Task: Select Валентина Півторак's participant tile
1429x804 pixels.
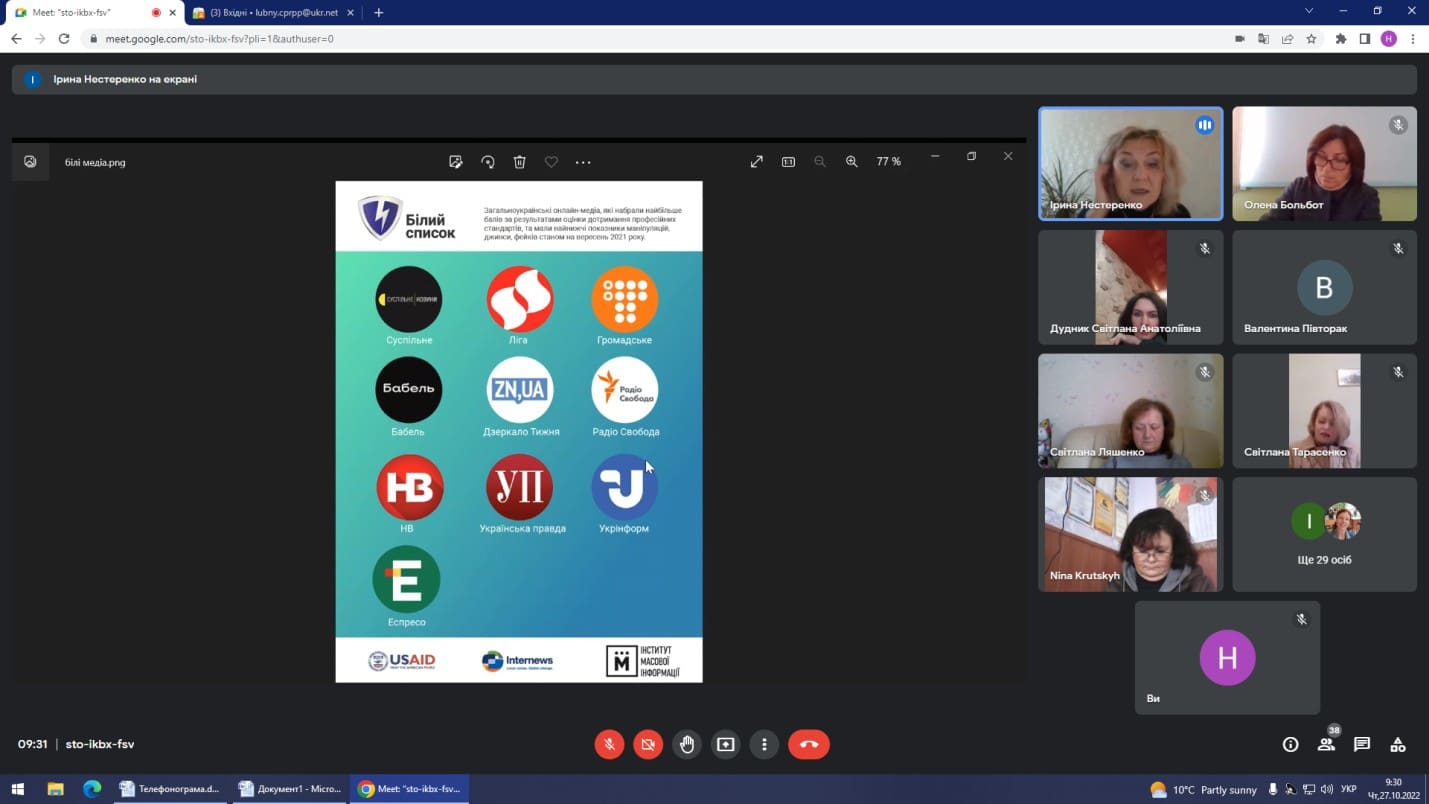Action: pyautogui.click(x=1324, y=288)
